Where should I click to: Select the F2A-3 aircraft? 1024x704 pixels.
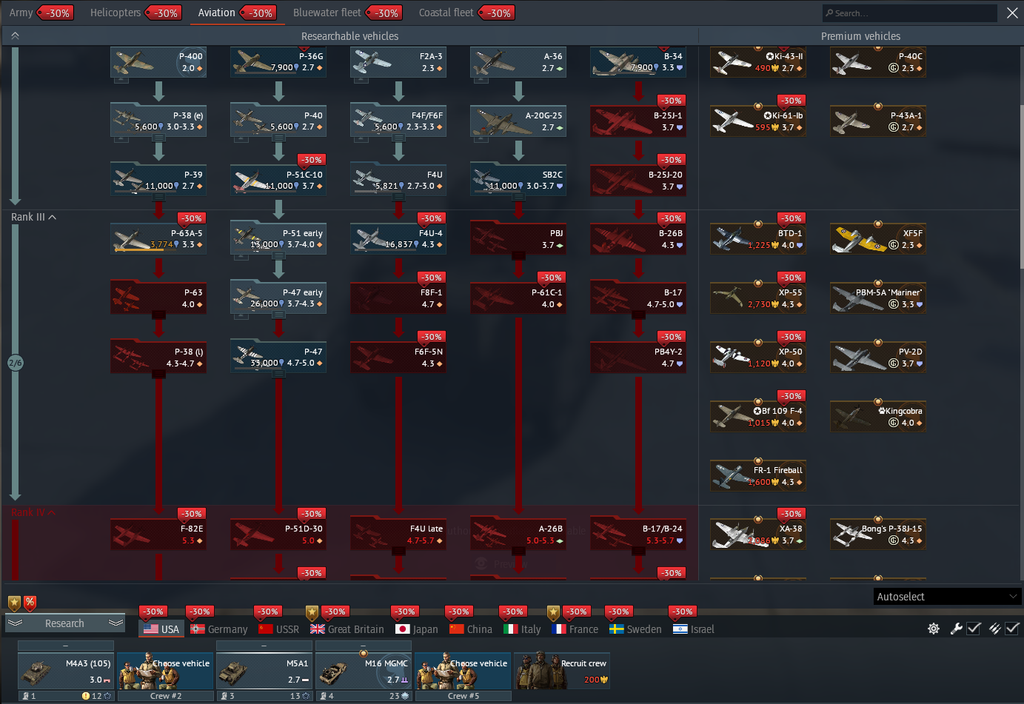click(398, 62)
